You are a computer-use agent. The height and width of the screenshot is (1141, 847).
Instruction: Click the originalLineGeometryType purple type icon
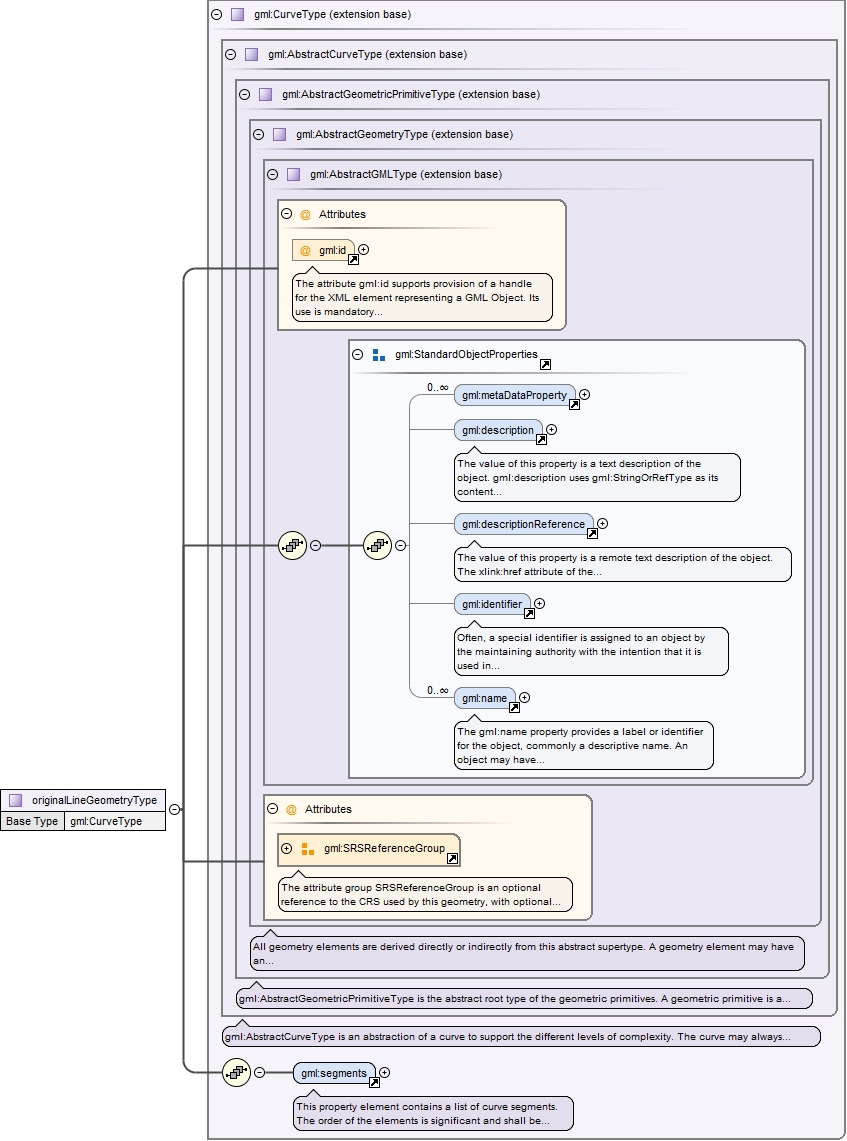pyautogui.click(x=15, y=800)
